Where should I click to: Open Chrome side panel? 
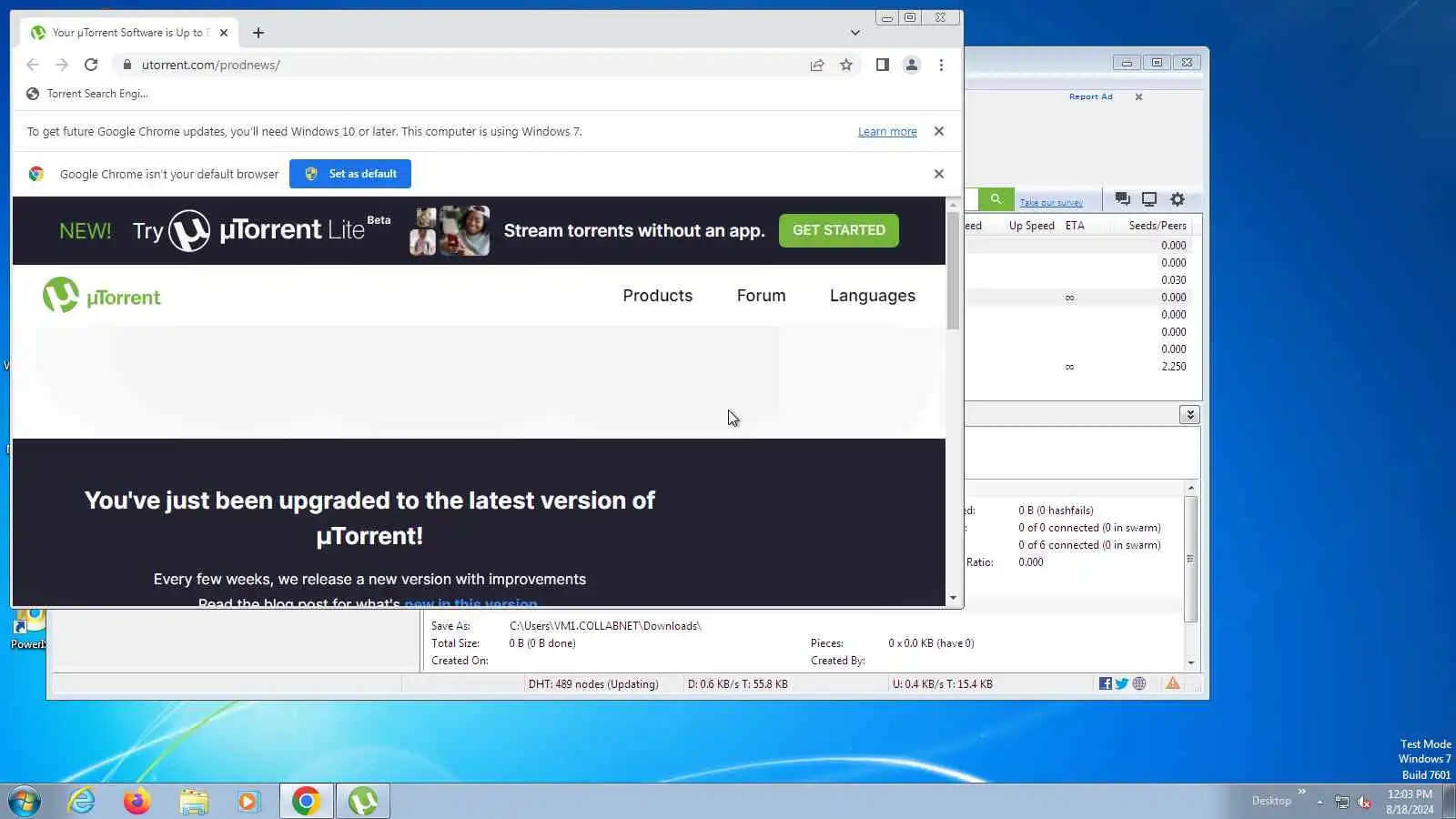(x=882, y=65)
